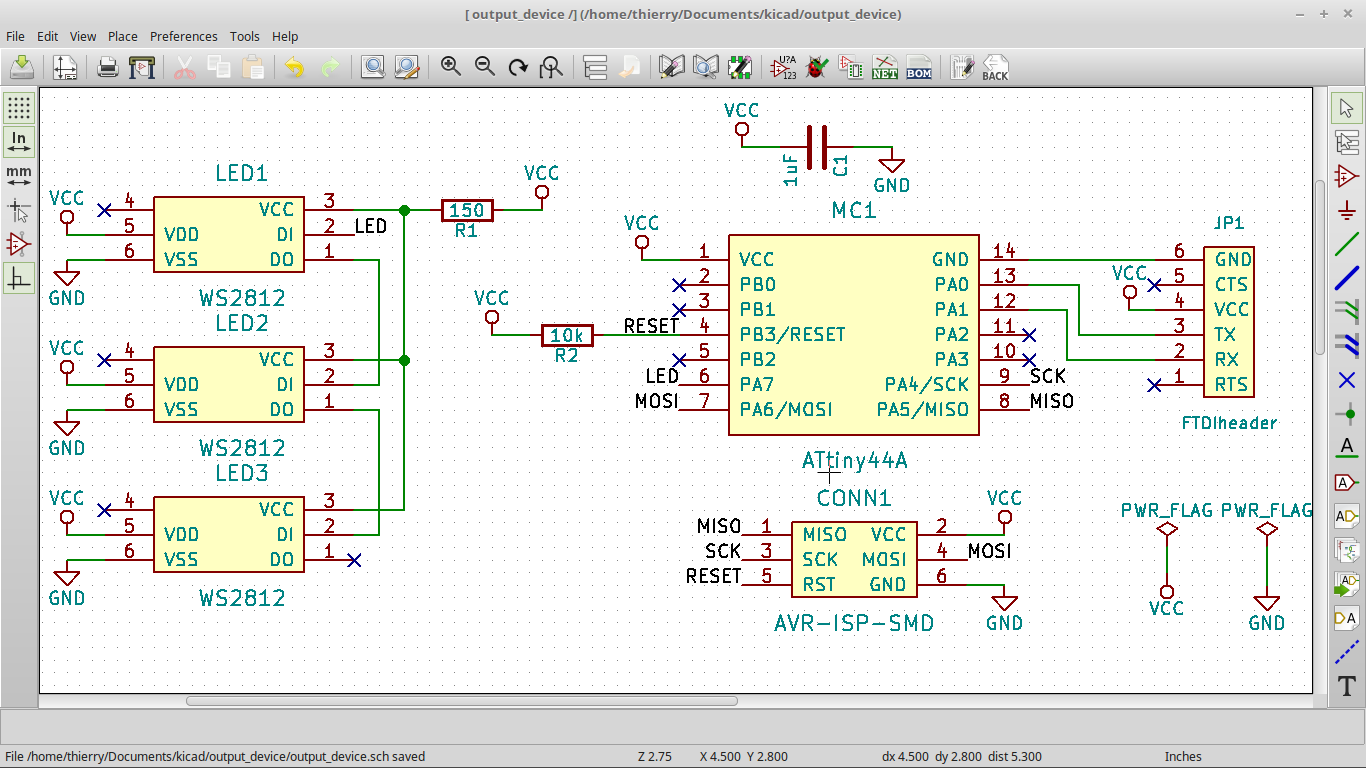Image resolution: width=1366 pixels, height=768 pixels.
Task: Open the plot schematic tool
Action: tap(142, 67)
